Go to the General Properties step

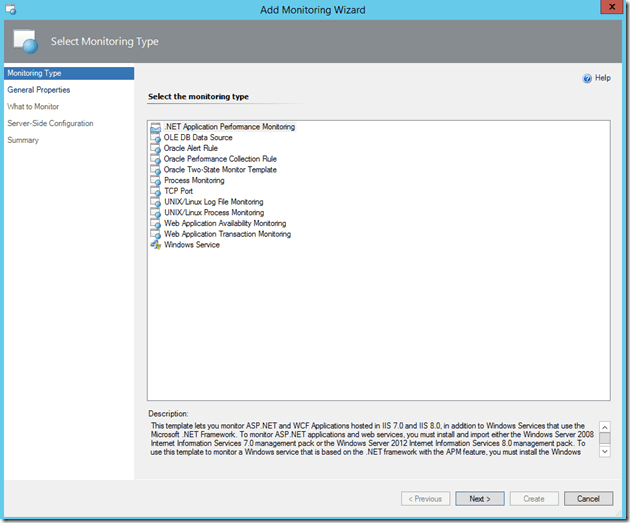coord(38,90)
